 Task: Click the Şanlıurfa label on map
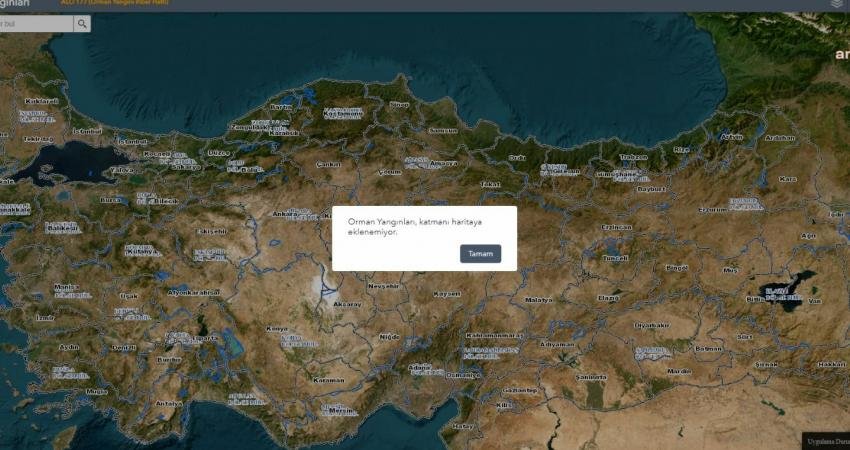591,377
